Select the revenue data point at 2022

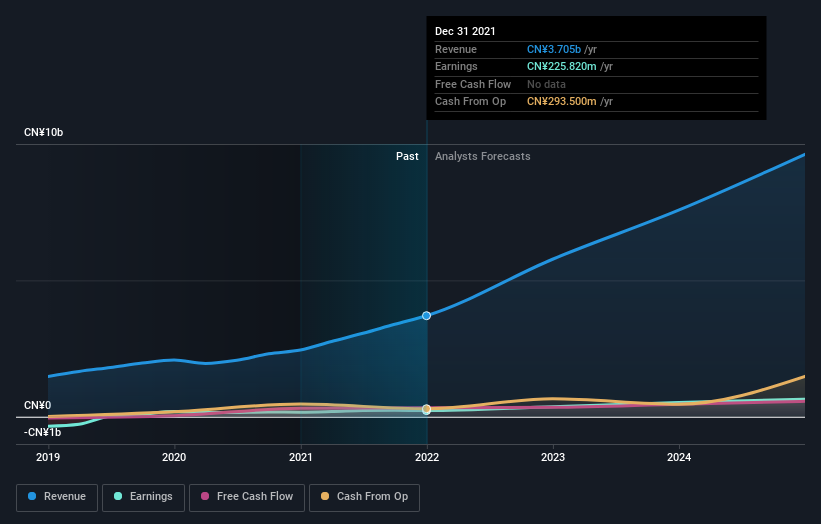click(427, 316)
